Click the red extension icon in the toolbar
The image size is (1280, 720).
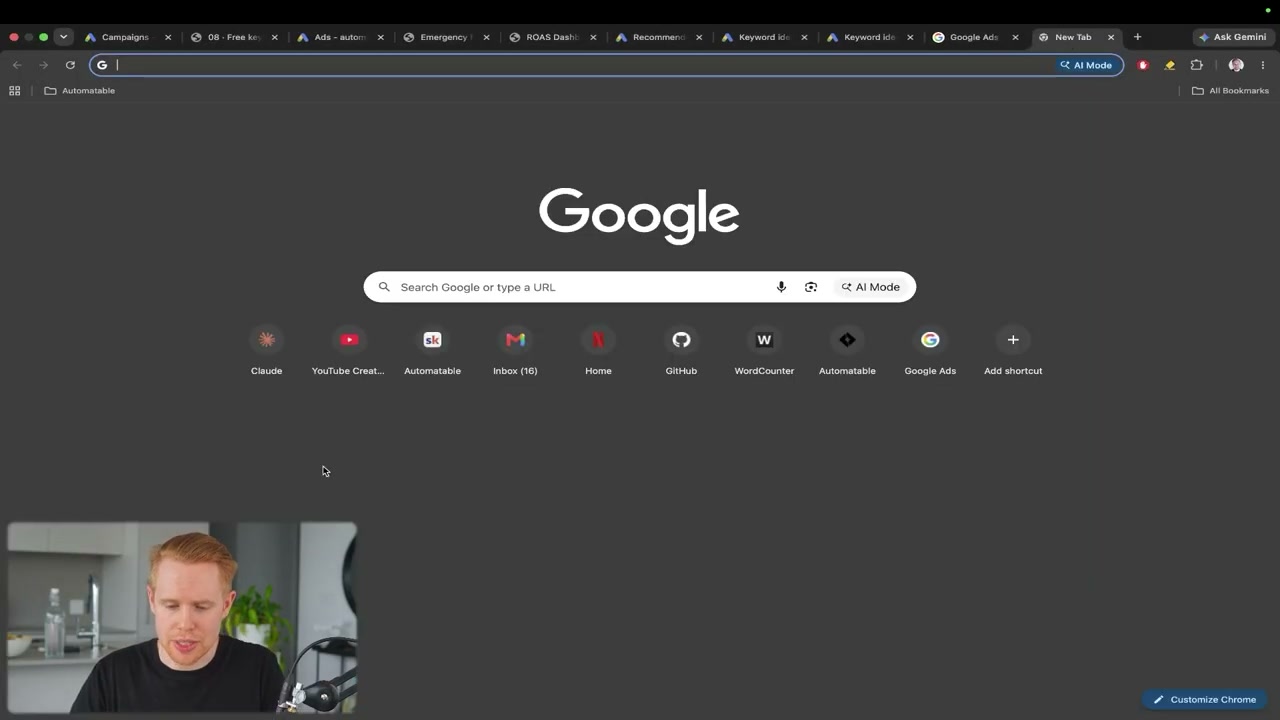(x=1143, y=65)
